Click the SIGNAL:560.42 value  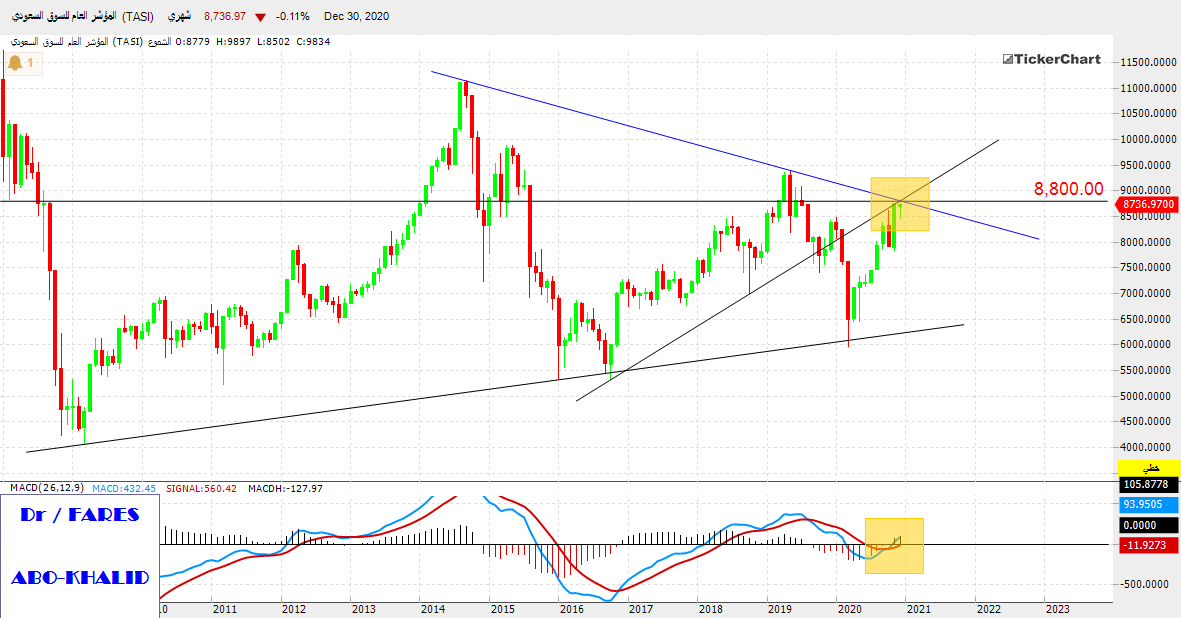pyautogui.click(x=201, y=489)
